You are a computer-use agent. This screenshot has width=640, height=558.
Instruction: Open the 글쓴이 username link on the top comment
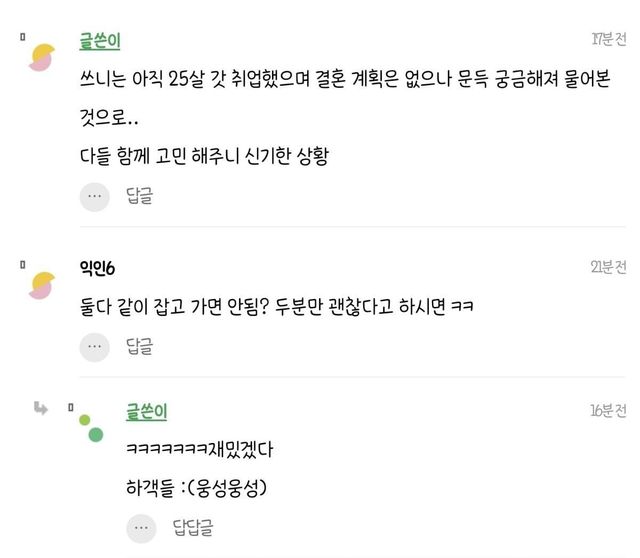click(100, 41)
